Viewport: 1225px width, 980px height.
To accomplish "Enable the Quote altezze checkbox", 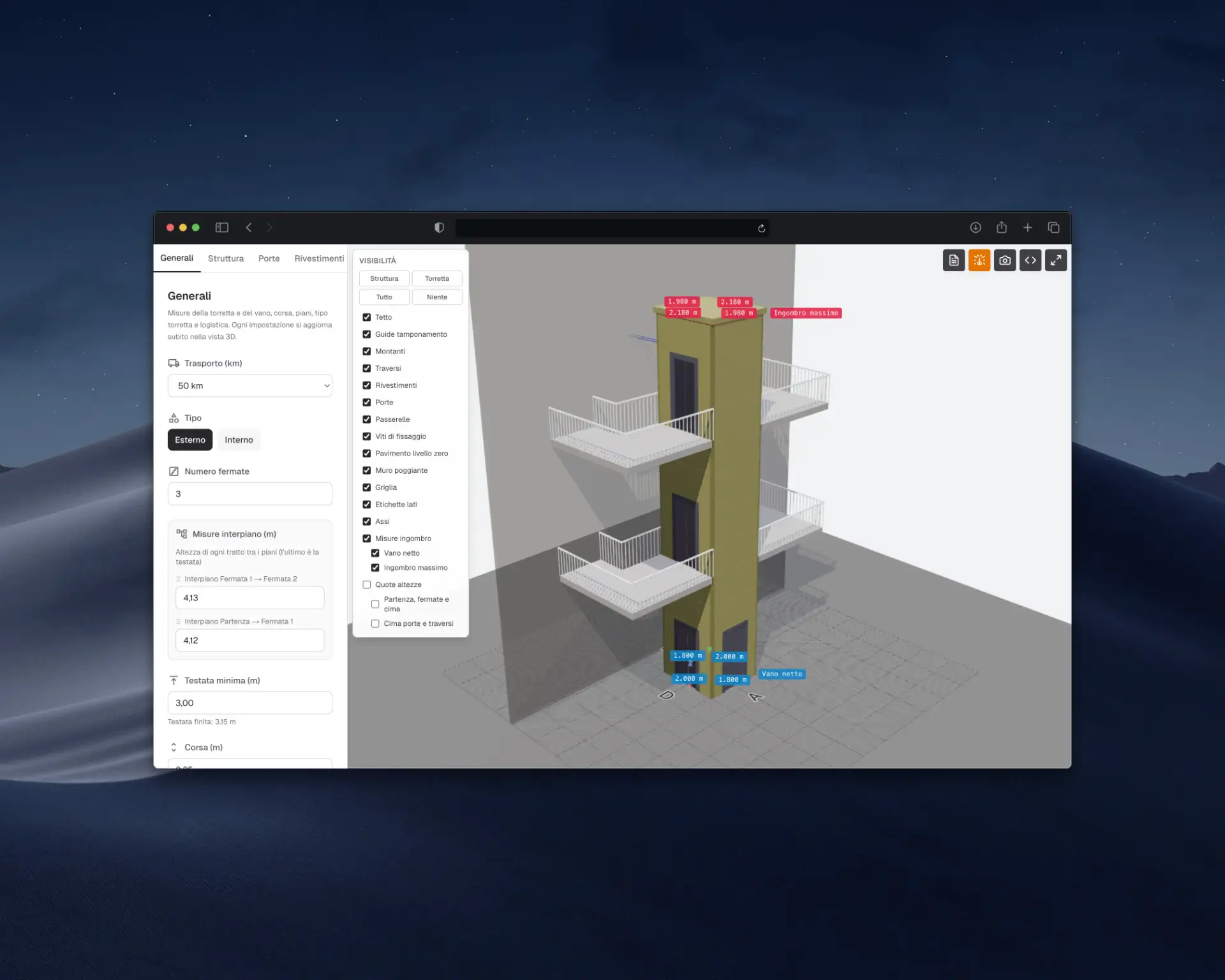I will (367, 584).
